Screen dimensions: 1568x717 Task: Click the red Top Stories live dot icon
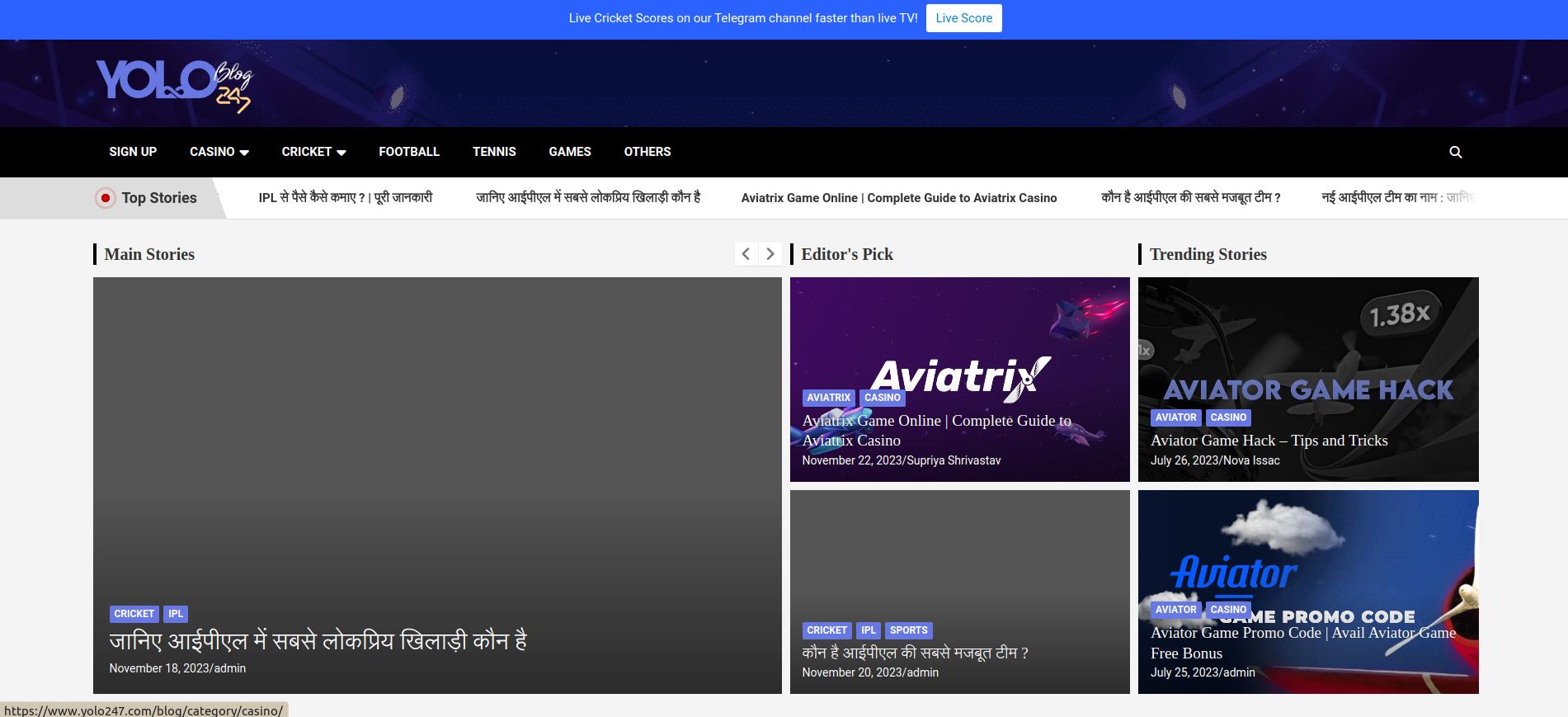coord(105,198)
